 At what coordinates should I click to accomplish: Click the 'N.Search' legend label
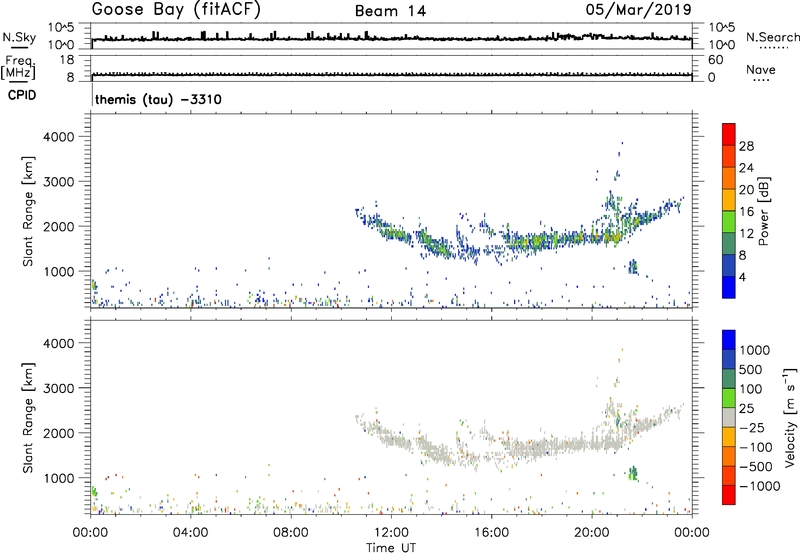(773, 37)
